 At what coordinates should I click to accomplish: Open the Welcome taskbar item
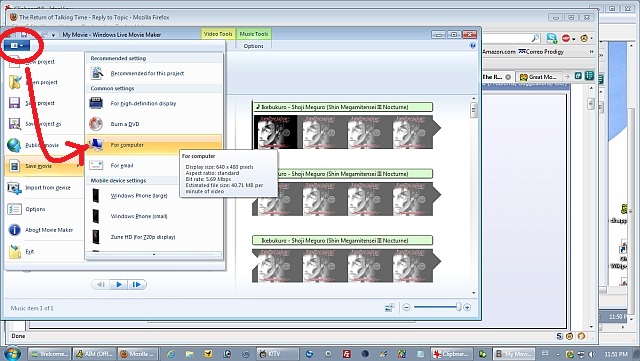pos(50,354)
